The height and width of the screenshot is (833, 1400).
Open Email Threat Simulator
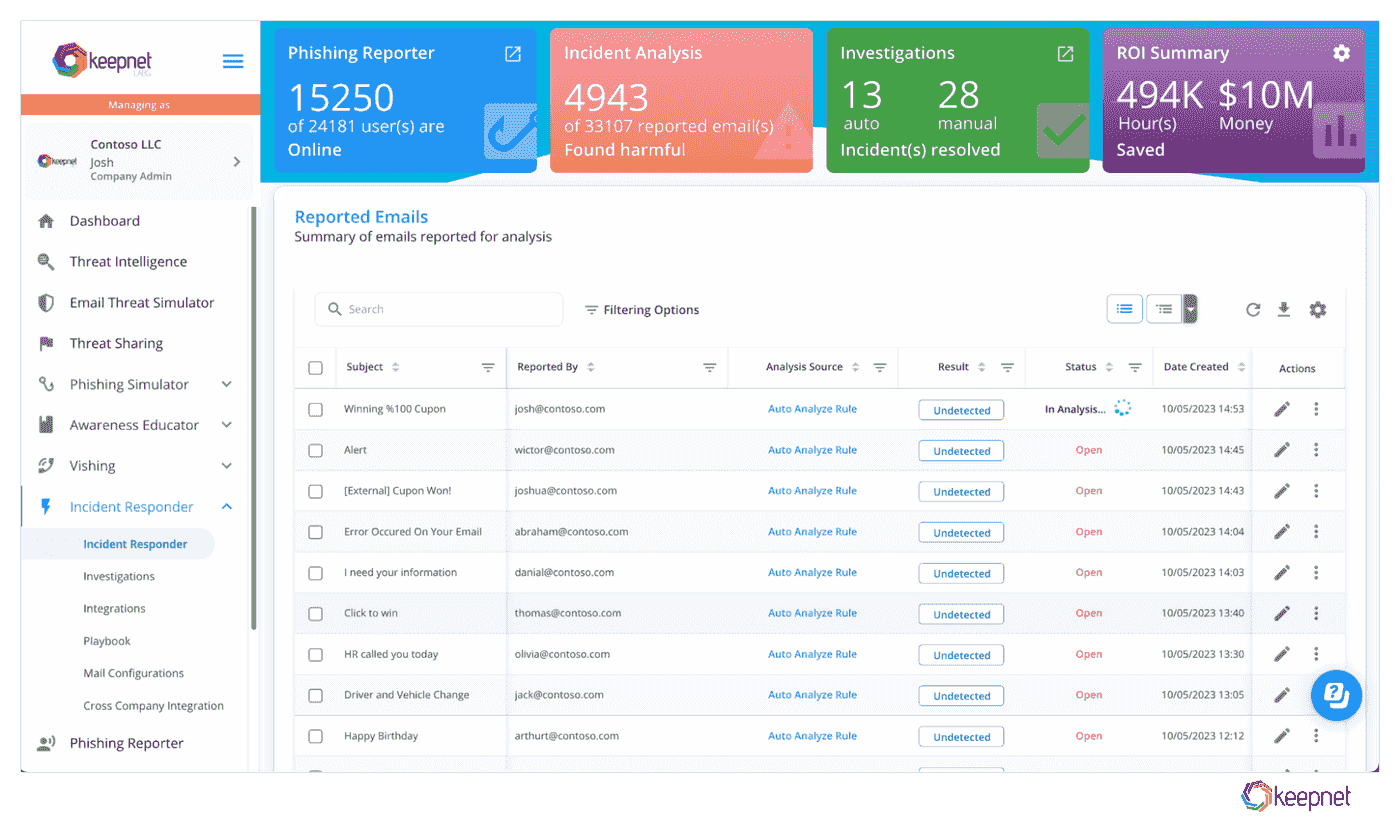click(x=142, y=303)
